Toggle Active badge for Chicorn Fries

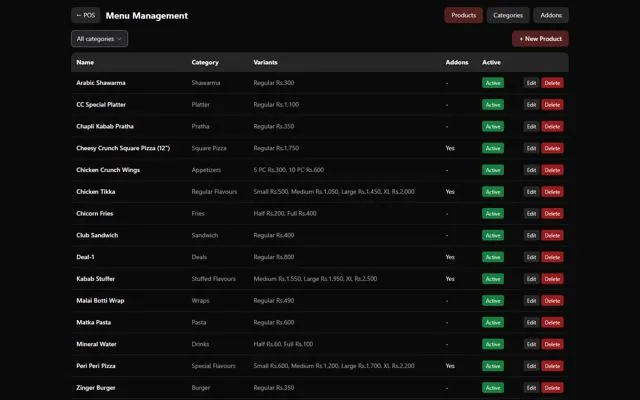493,213
